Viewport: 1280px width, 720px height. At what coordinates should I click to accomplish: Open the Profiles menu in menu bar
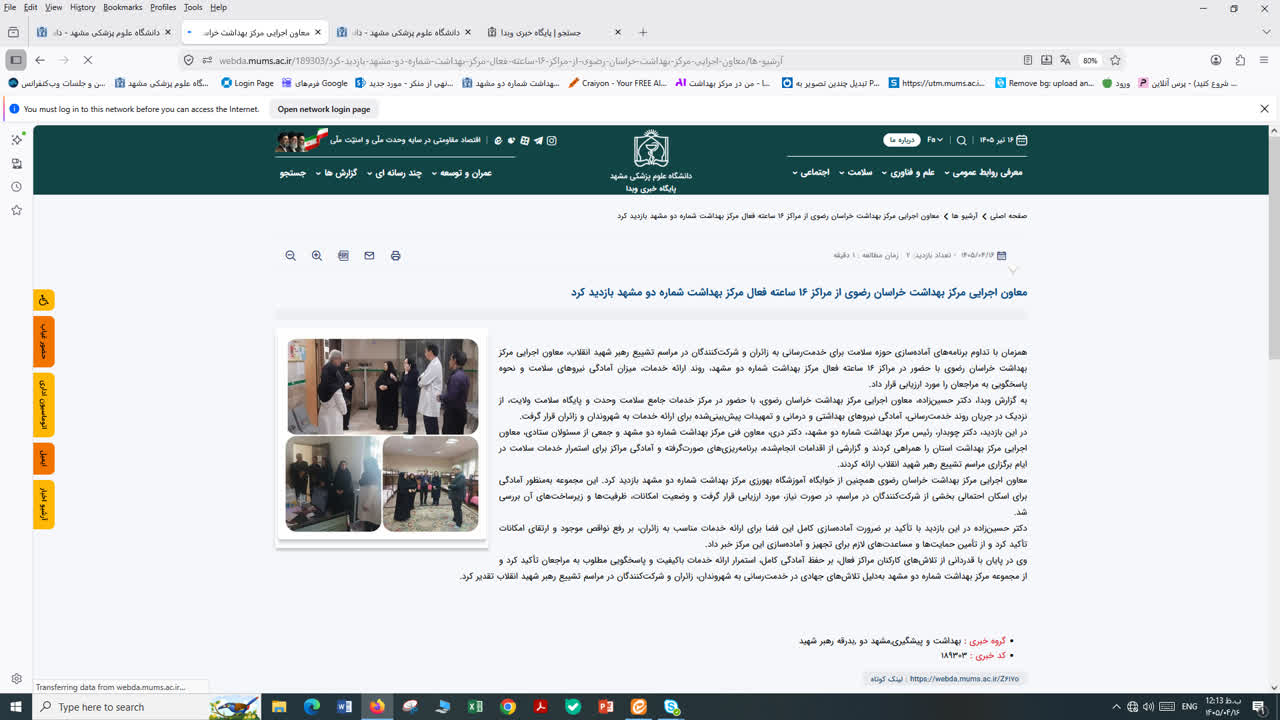163,7
